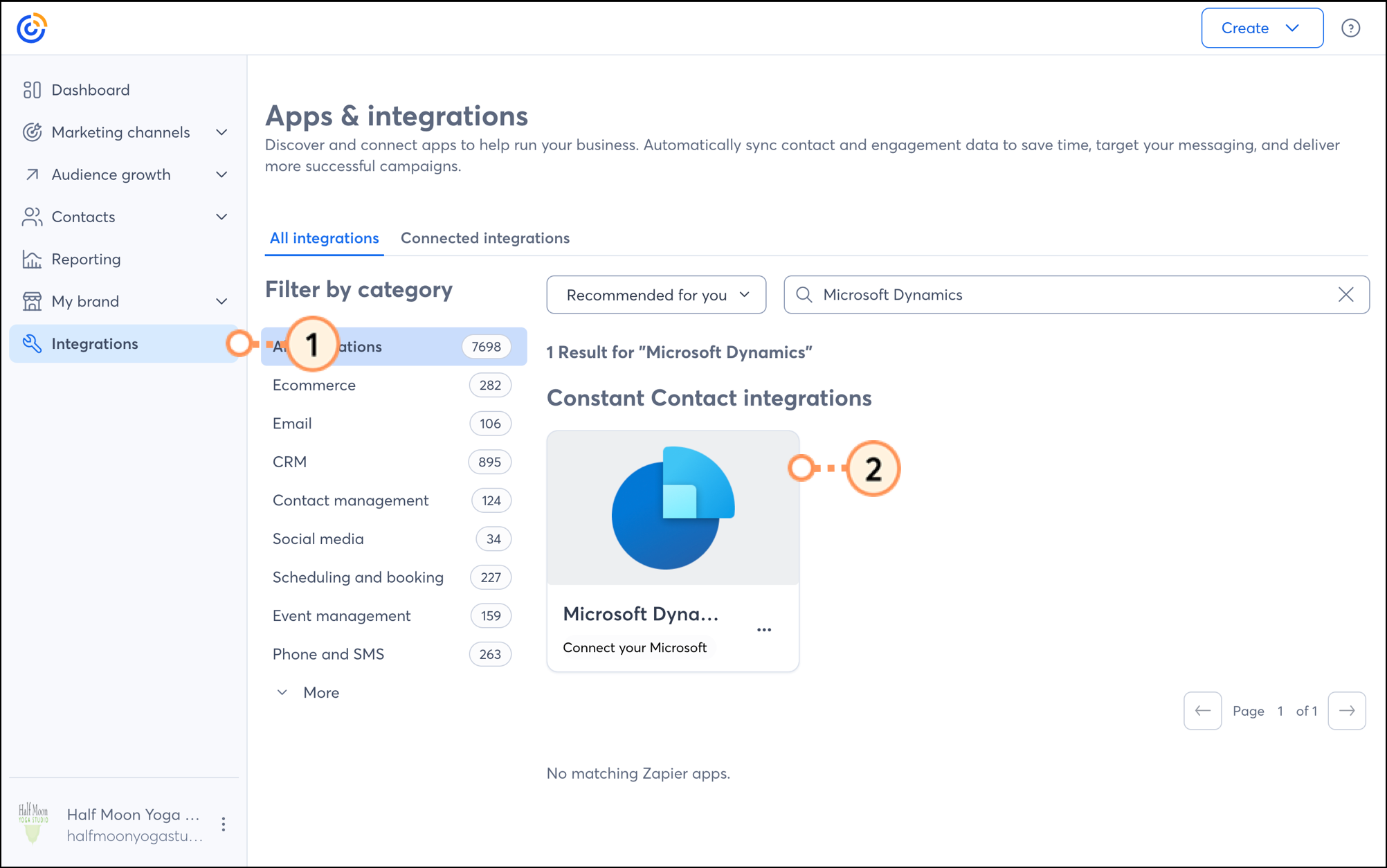Image resolution: width=1387 pixels, height=868 pixels.
Task: Click the Dashboard icon in sidebar
Action: pyautogui.click(x=32, y=90)
